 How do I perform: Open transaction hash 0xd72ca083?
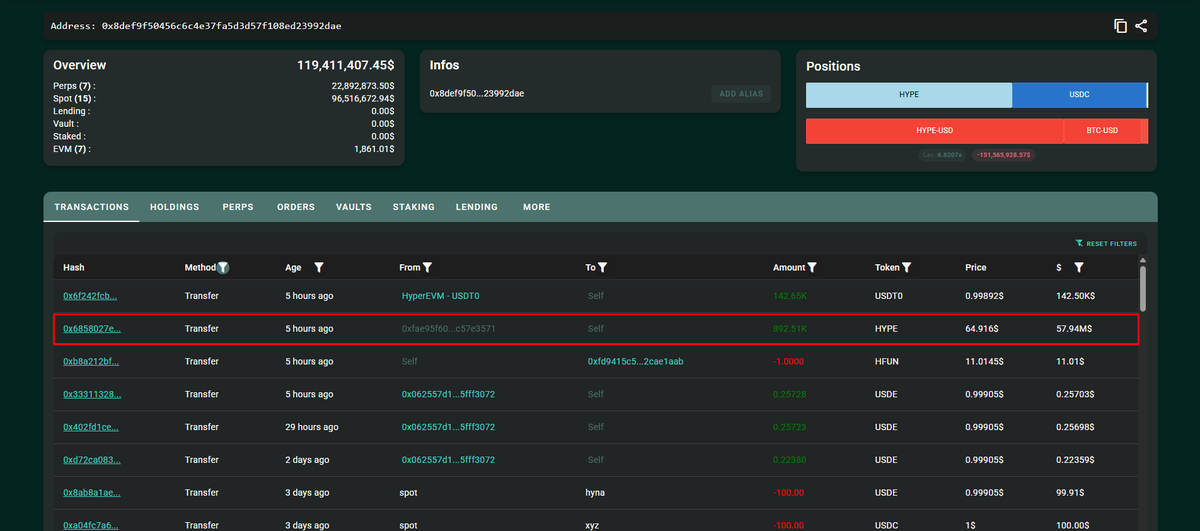coord(92,460)
